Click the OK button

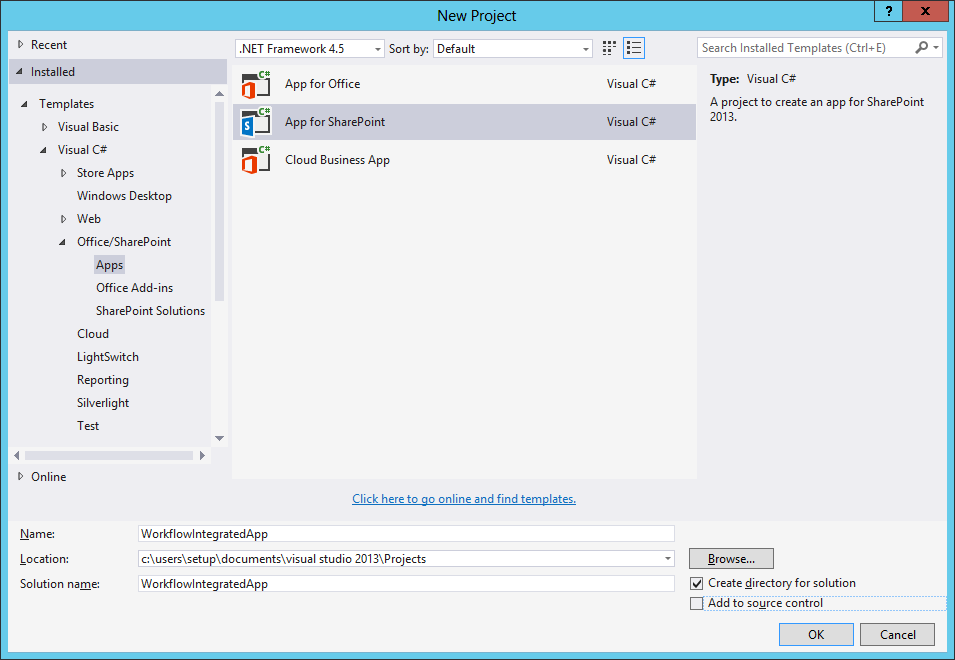(816, 634)
